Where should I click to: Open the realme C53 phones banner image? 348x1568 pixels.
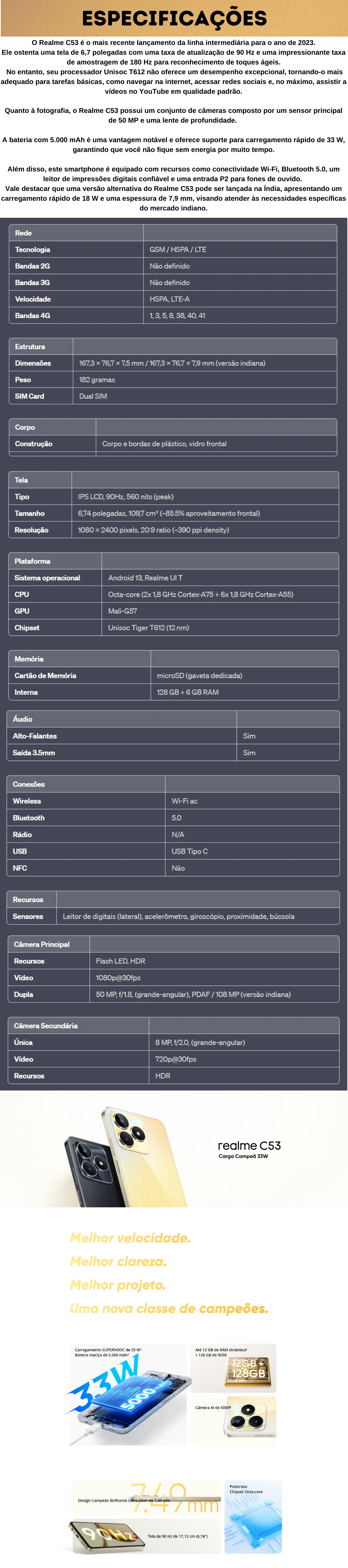(174, 1148)
